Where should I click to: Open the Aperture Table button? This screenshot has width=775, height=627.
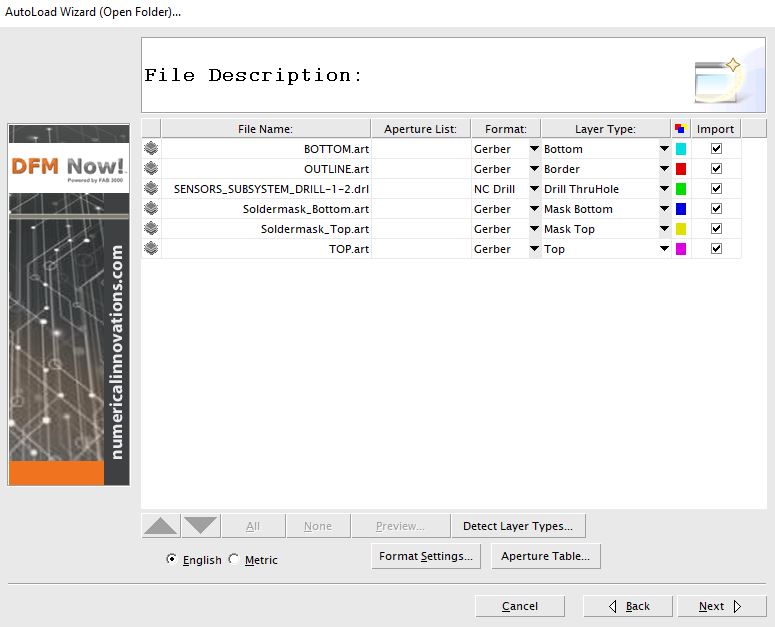546,556
